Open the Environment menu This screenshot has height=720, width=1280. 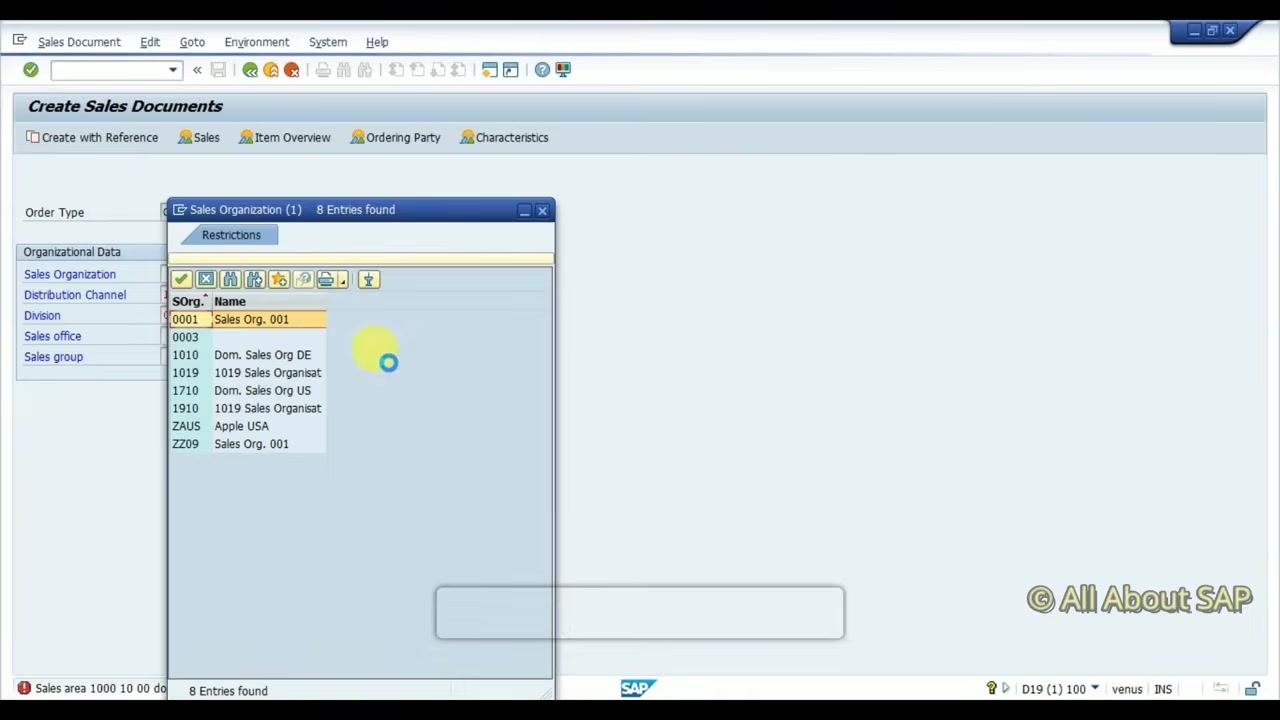tap(257, 42)
